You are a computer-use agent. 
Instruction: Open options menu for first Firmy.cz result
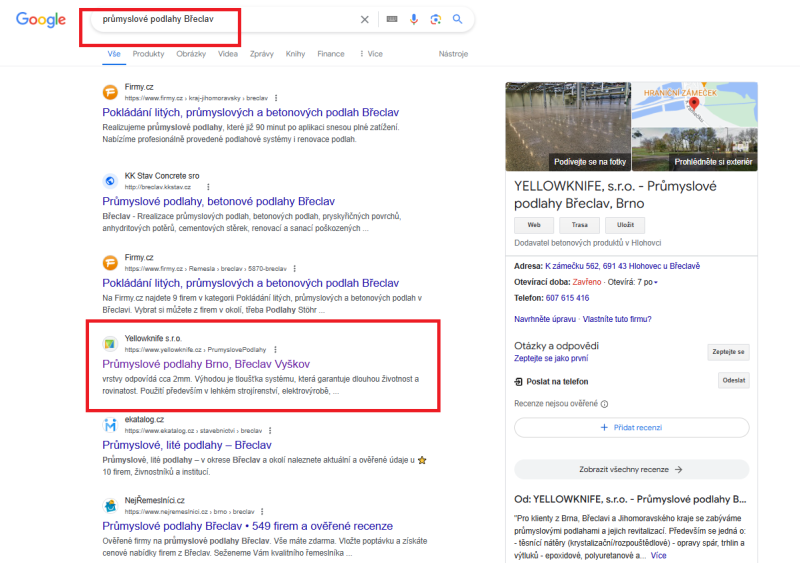(276, 98)
